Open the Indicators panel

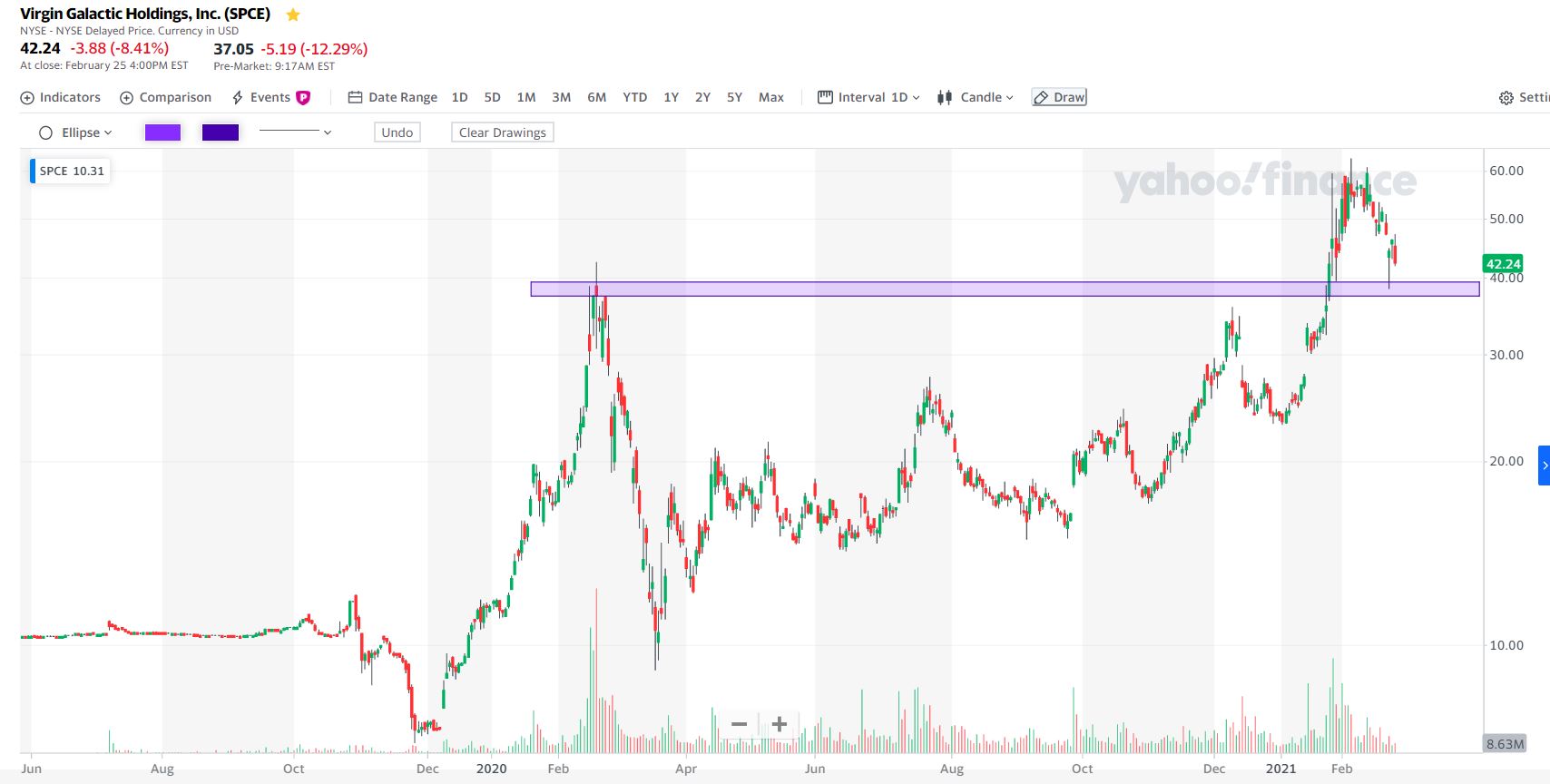[61, 97]
